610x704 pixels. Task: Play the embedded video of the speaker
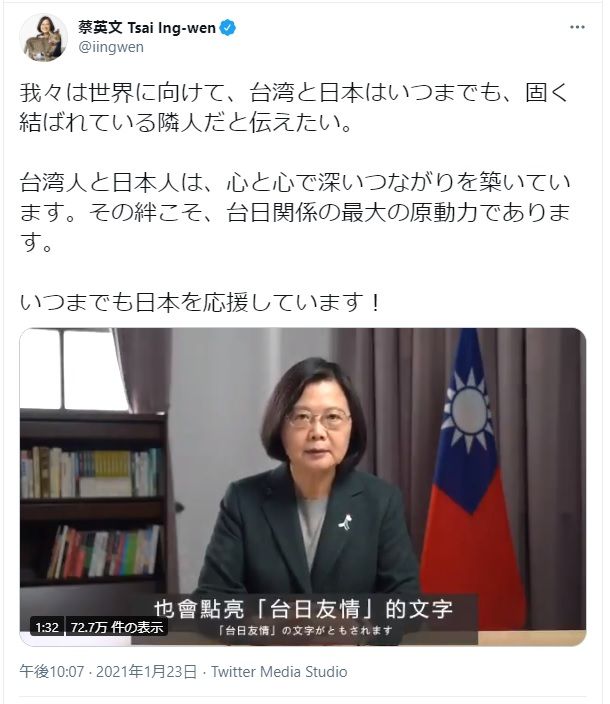point(303,487)
